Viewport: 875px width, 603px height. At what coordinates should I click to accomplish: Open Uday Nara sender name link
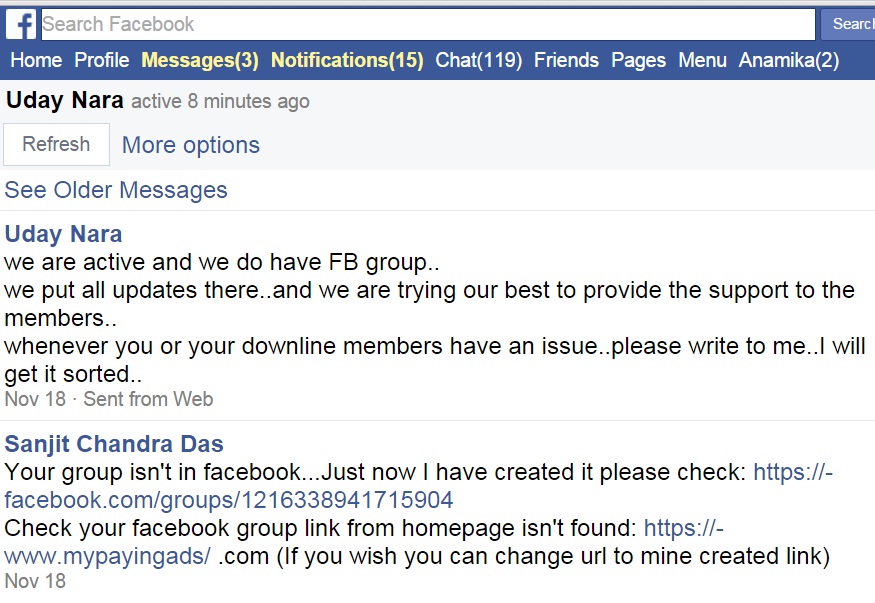pos(64,234)
